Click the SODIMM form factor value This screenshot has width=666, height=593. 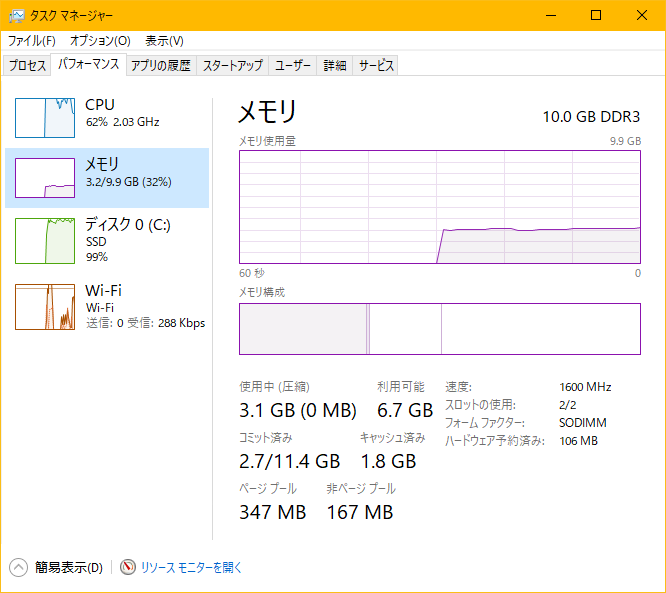point(583,423)
